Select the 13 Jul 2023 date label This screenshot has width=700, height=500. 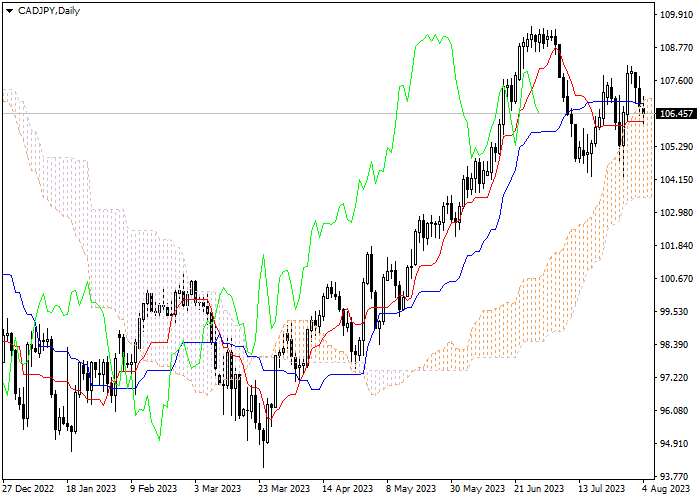pos(602,489)
